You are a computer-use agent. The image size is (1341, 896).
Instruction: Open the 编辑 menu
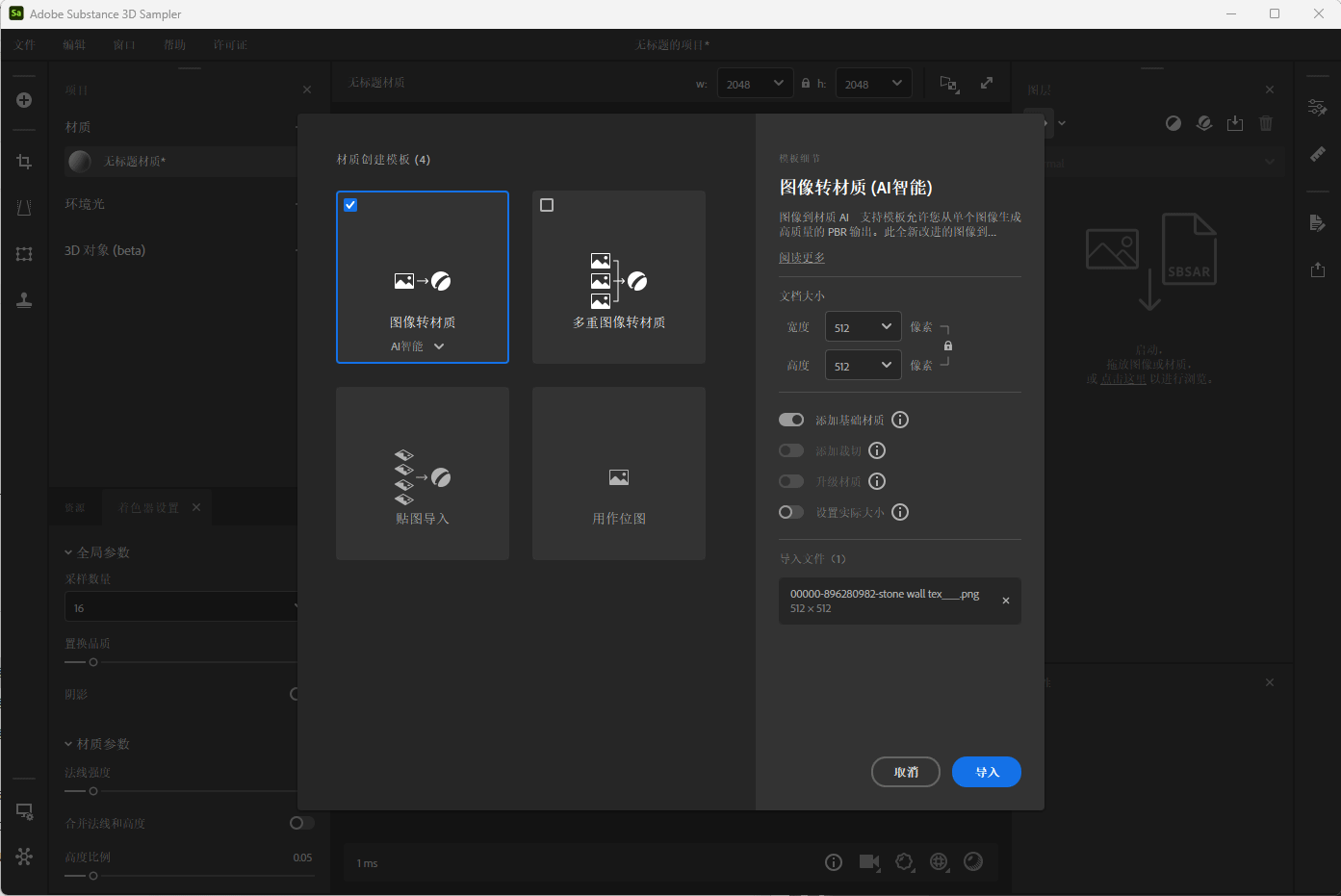[x=74, y=45]
